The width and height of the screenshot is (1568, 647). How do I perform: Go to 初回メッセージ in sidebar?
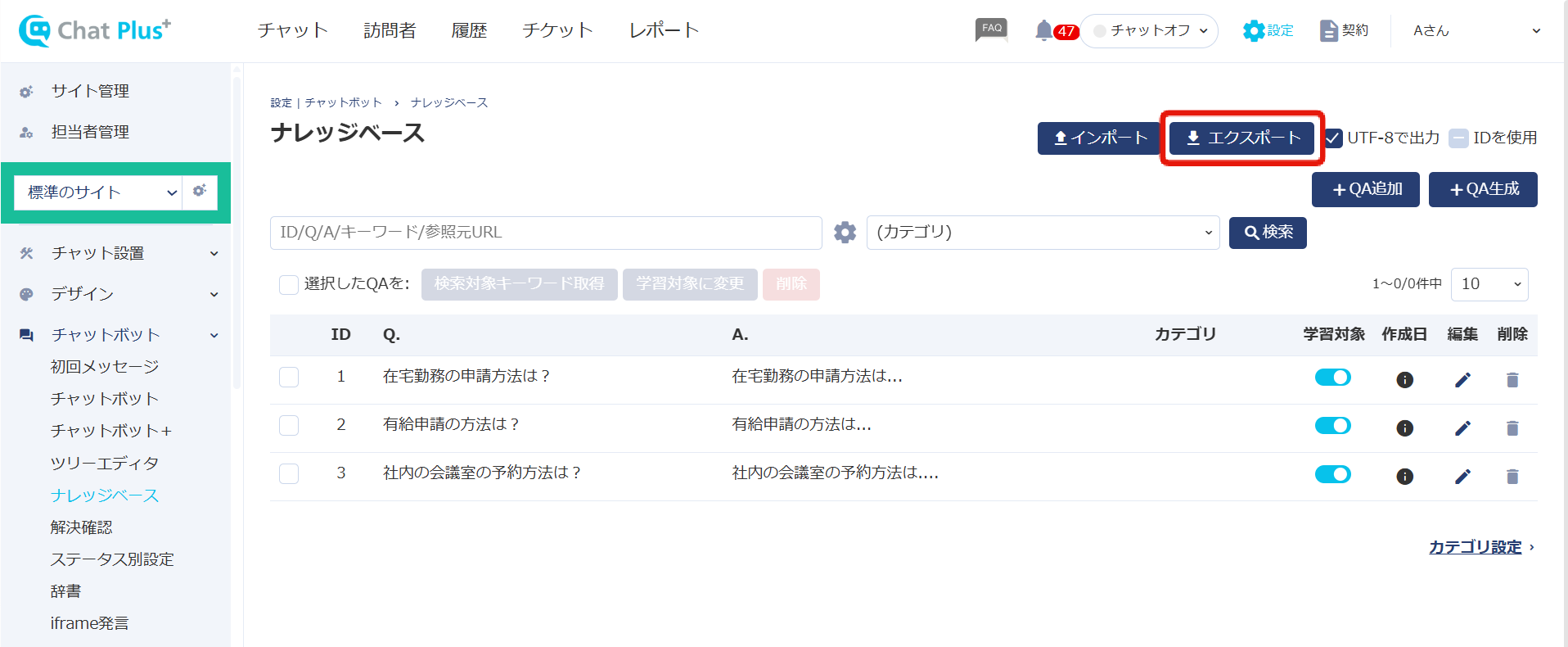(105, 367)
